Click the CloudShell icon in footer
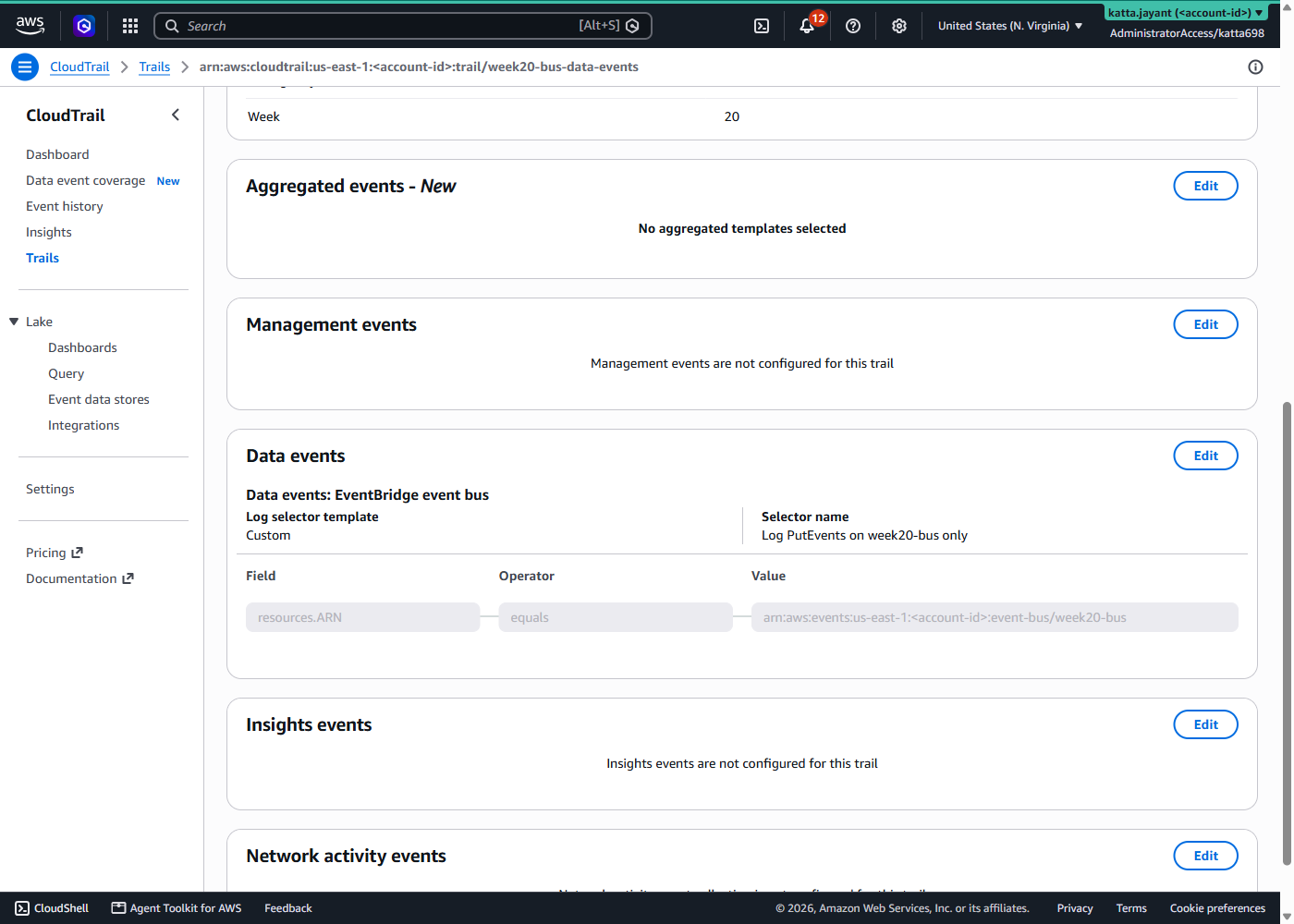 click(x=22, y=908)
